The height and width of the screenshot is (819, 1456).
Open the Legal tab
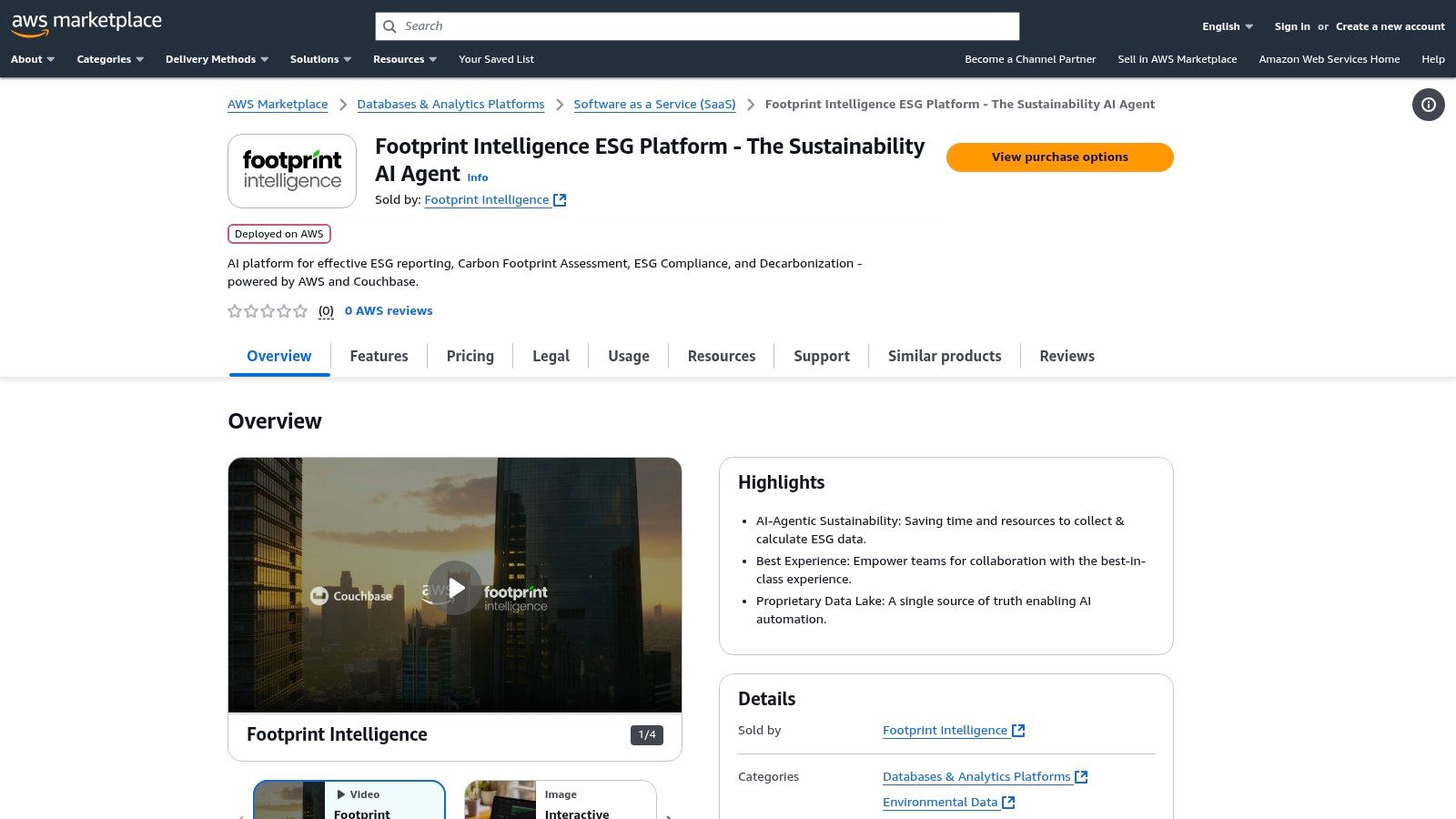click(551, 356)
